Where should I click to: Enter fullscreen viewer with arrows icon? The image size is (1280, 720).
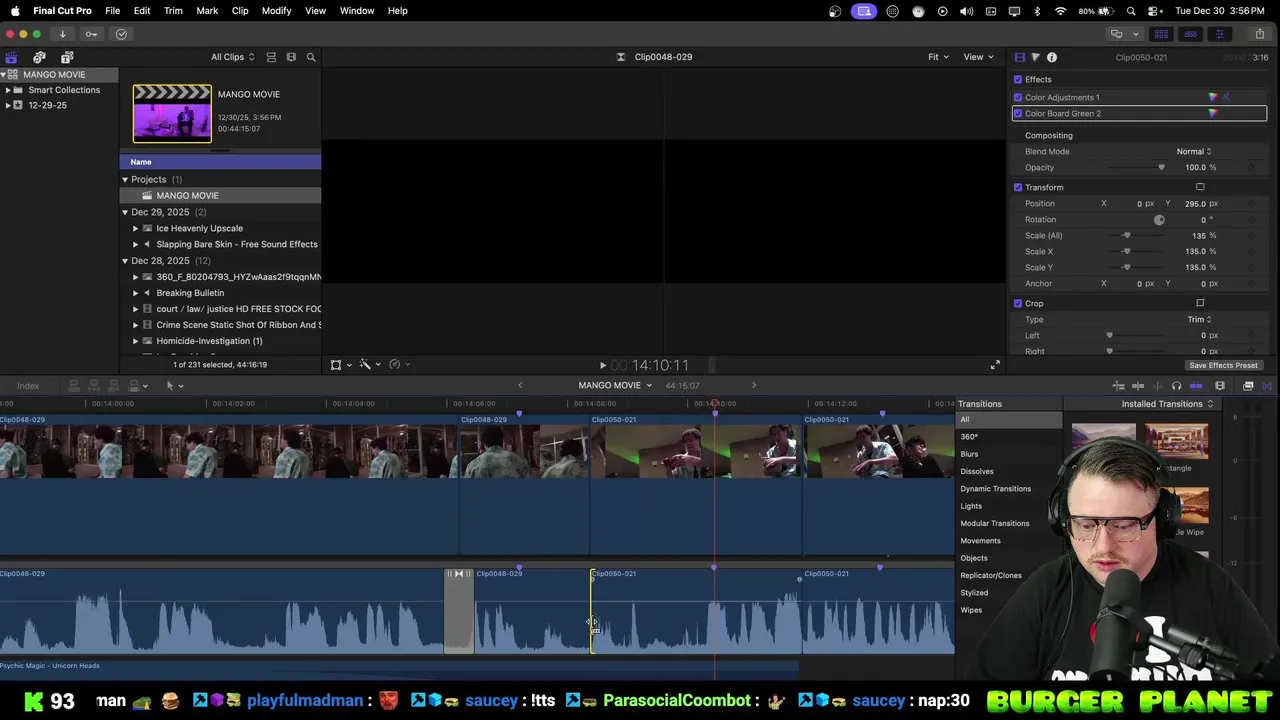click(995, 365)
